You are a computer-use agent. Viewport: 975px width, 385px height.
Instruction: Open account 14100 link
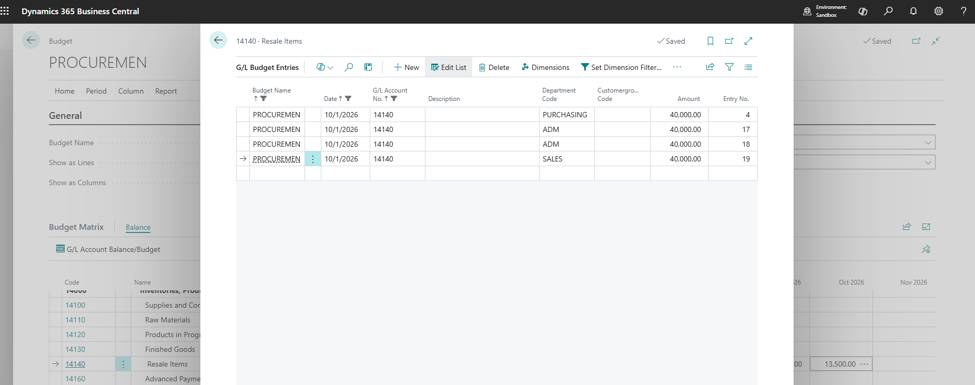coord(75,305)
